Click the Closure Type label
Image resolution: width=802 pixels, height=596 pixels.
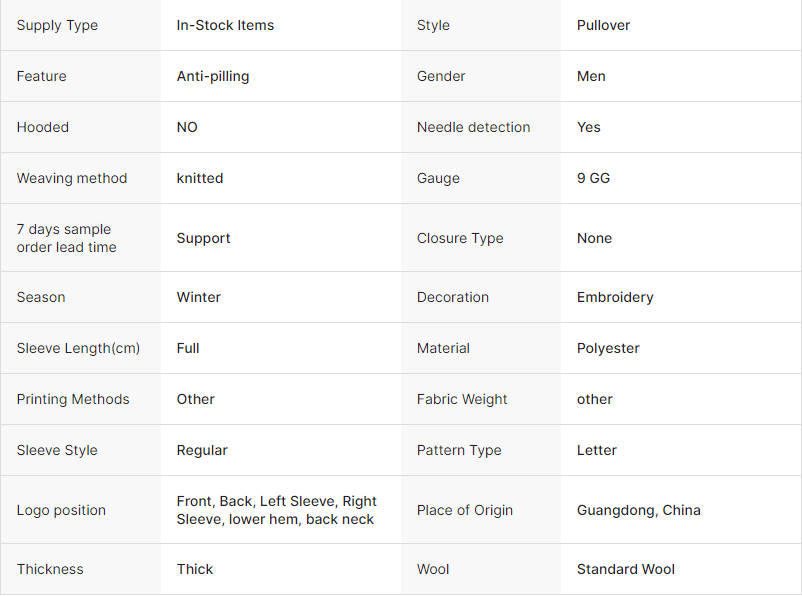pyautogui.click(x=460, y=238)
